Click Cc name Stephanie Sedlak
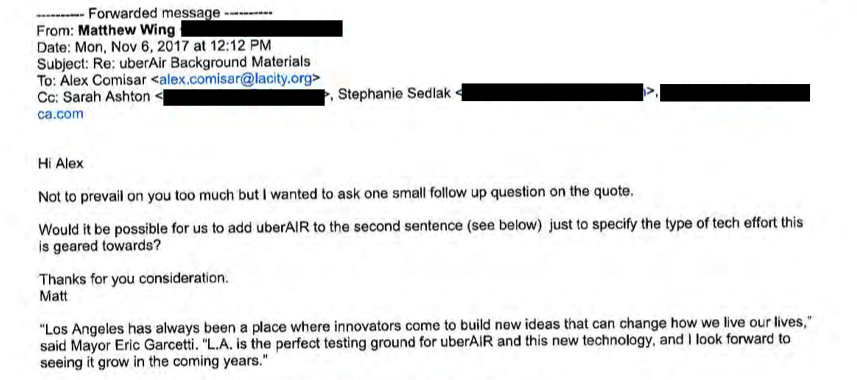 click(x=395, y=95)
